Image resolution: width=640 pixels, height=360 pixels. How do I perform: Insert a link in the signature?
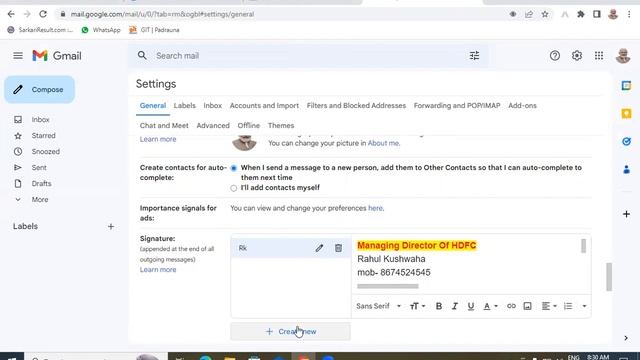[x=511, y=306]
